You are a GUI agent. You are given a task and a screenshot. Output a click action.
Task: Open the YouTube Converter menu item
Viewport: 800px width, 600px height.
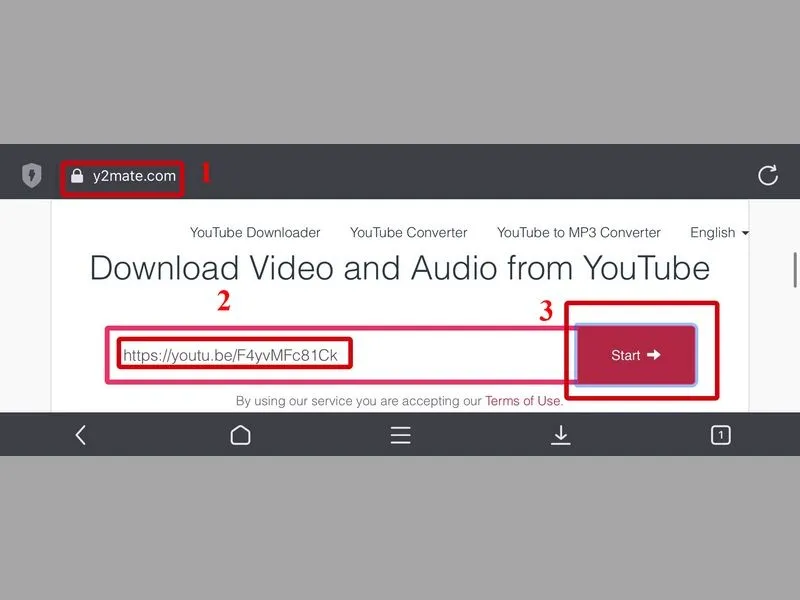(x=409, y=233)
